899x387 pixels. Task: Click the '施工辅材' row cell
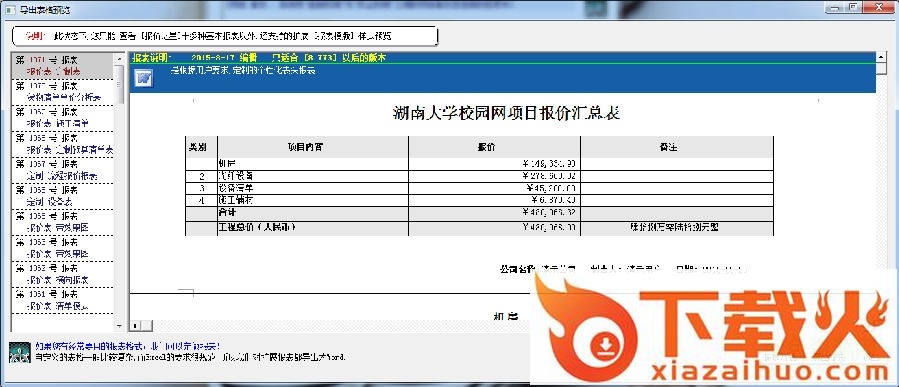[312, 200]
